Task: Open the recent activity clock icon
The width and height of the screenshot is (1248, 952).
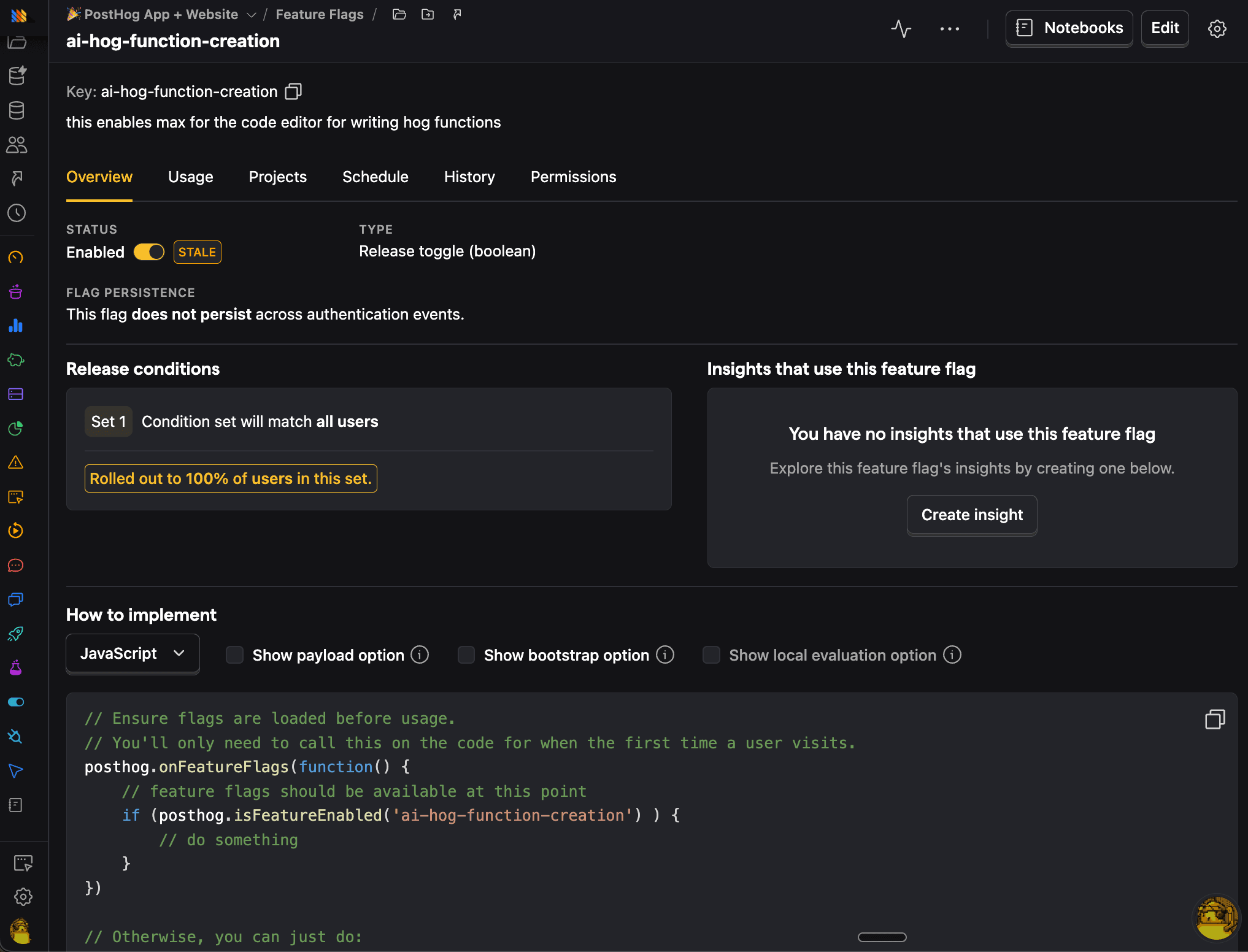Action: [17, 213]
